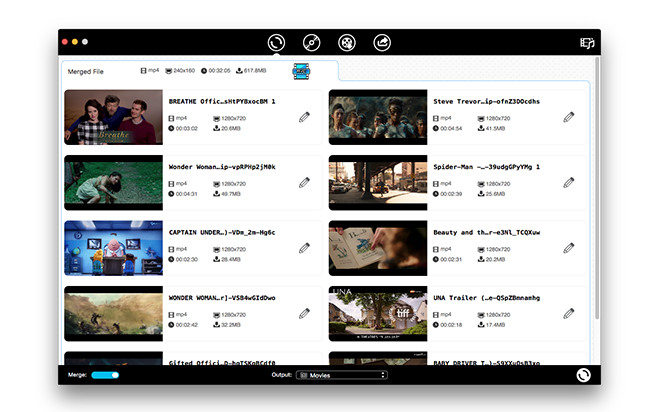This screenshot has width=658, height=412.
Task: Click the video list vertical scrollbar
Action: click(597, 189)
